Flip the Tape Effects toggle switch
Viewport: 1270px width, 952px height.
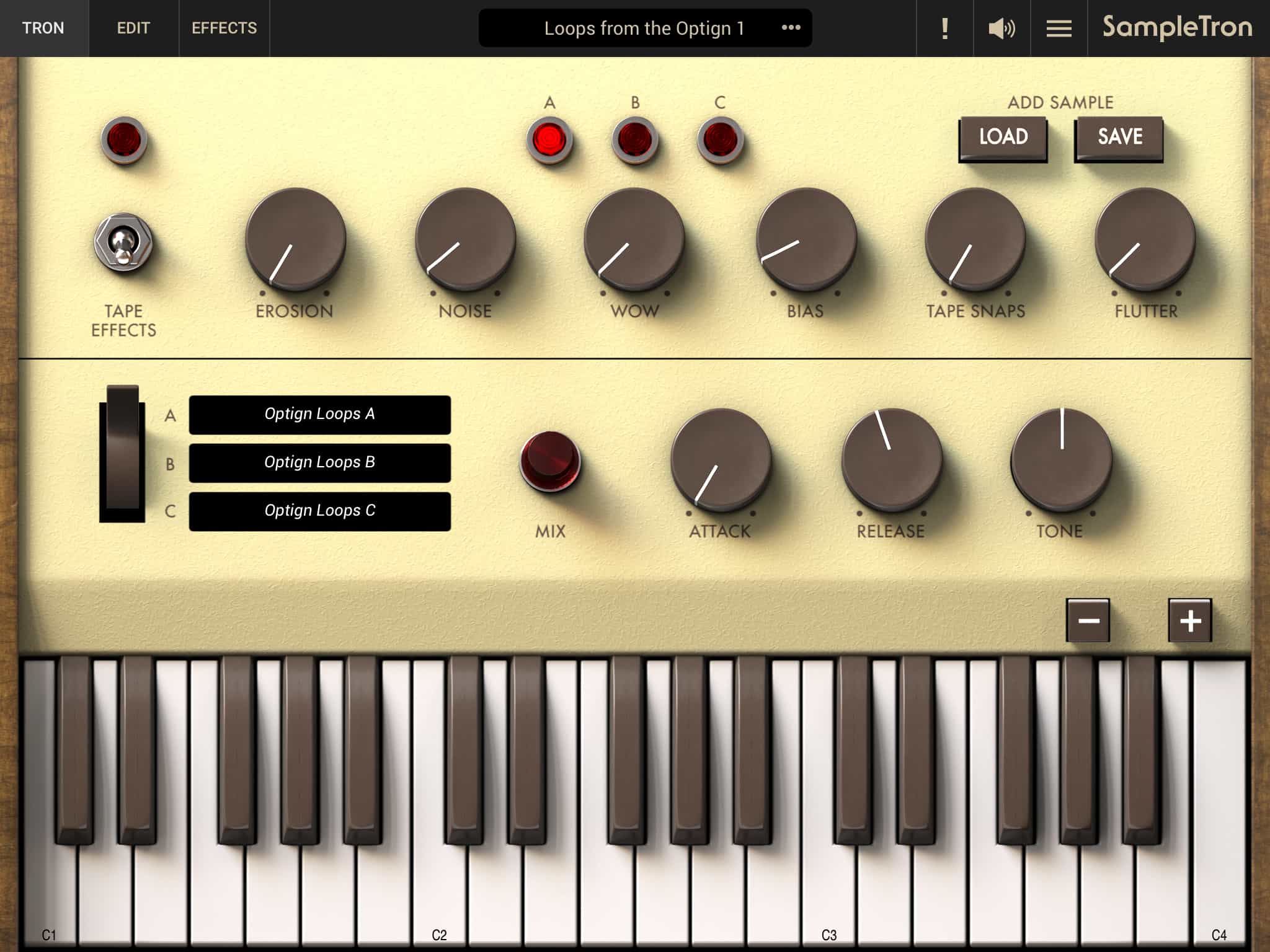pyautogui.click(x=123, y=242)
